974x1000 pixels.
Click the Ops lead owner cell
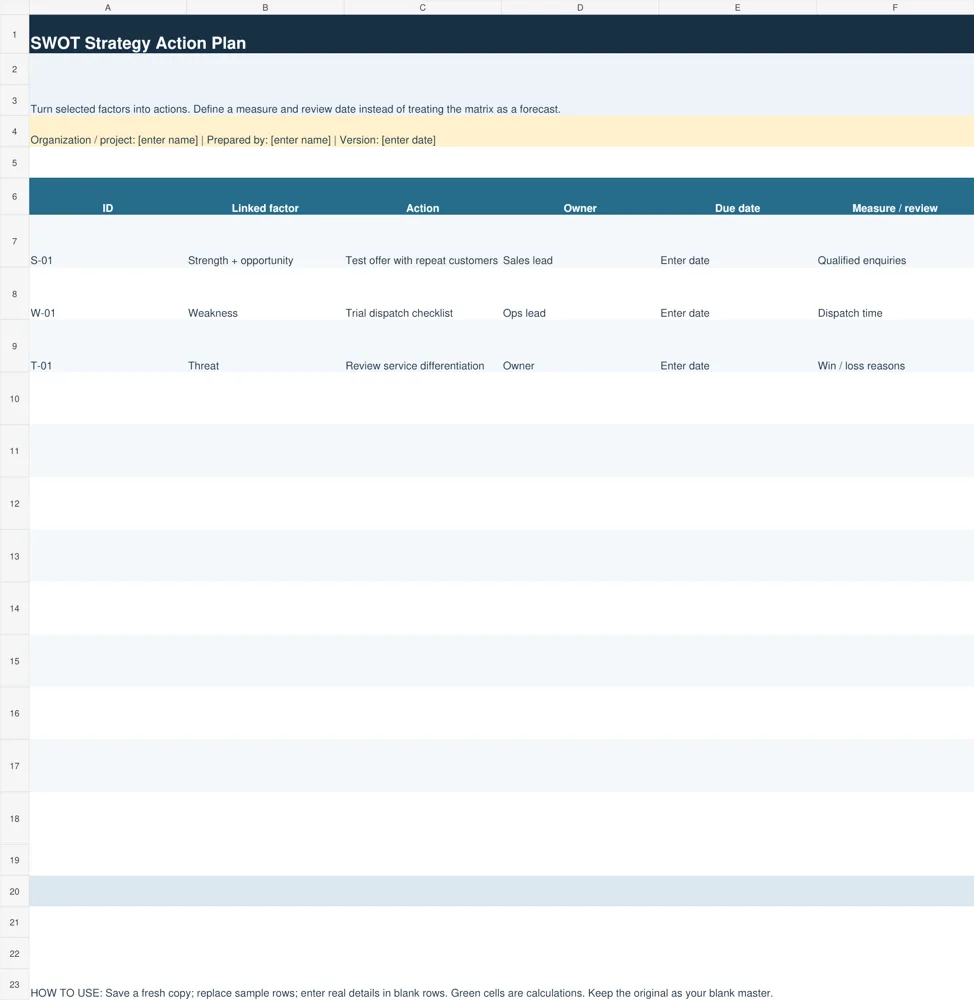pyautogui.click(x=580, y=294)
